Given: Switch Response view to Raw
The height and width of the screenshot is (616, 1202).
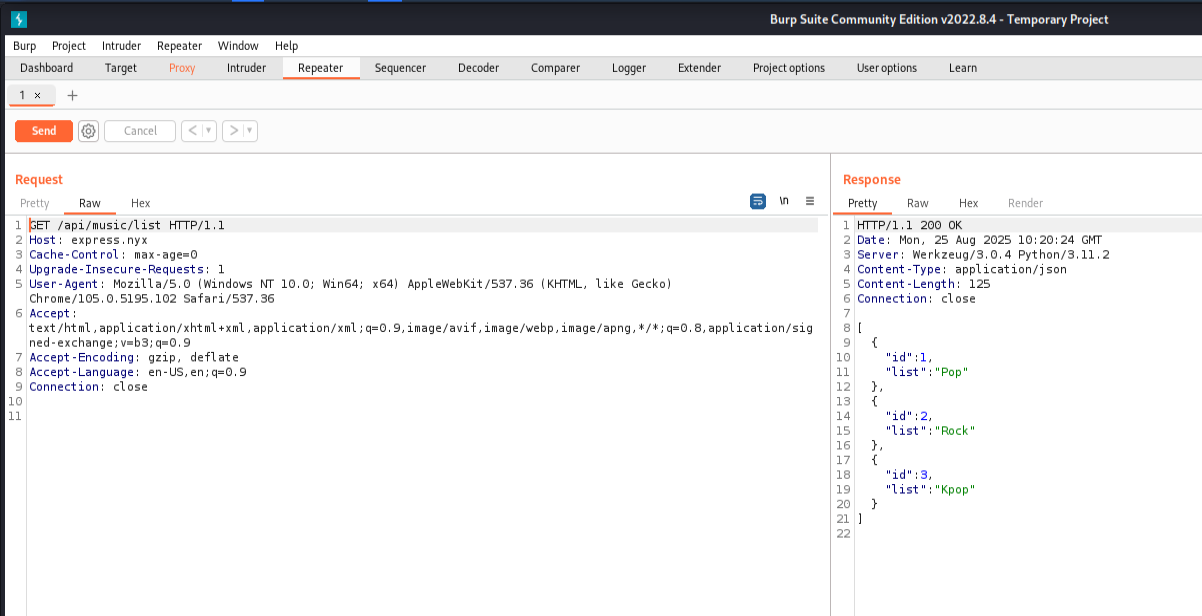Looking at the screenshot, I should point(917,203).
